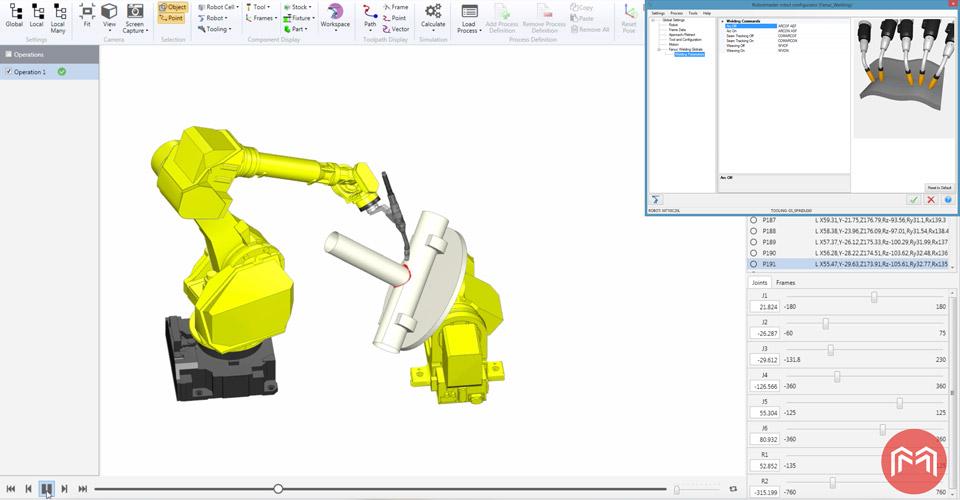
Task: Jump to simulation end
Action: point(83,489)
